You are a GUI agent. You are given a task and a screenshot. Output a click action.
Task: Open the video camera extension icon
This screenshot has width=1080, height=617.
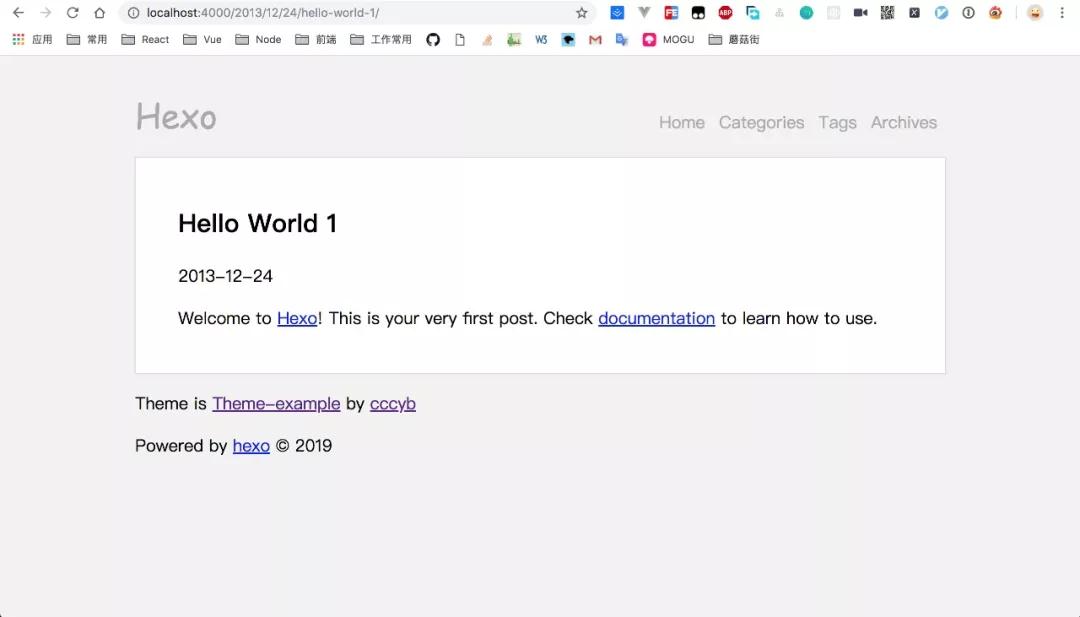click(860, 12)
